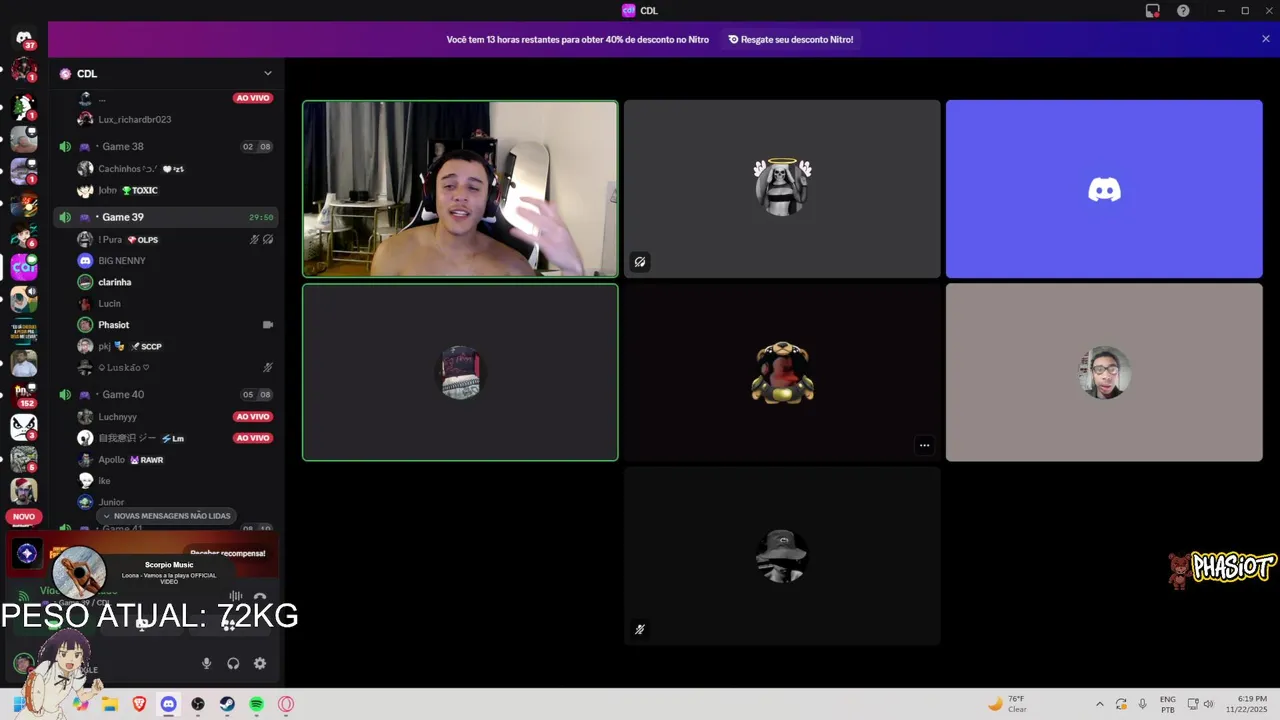Image resolution: width=1280 pixels, height=720 pixels.
Task: Click Resgate seu desconto Nitro! button
Action: pos(791,39)
